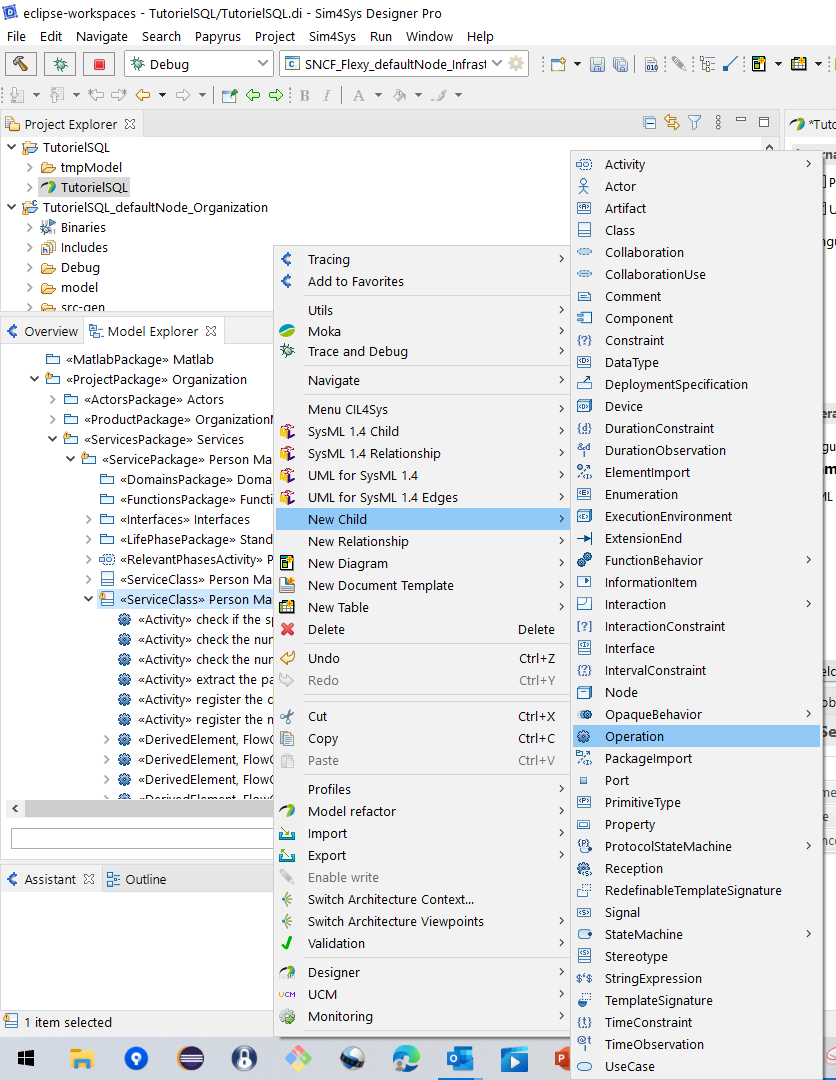Select Port from the submenu
This screenshot has height=1080, width=836.
tap(696, 780)
